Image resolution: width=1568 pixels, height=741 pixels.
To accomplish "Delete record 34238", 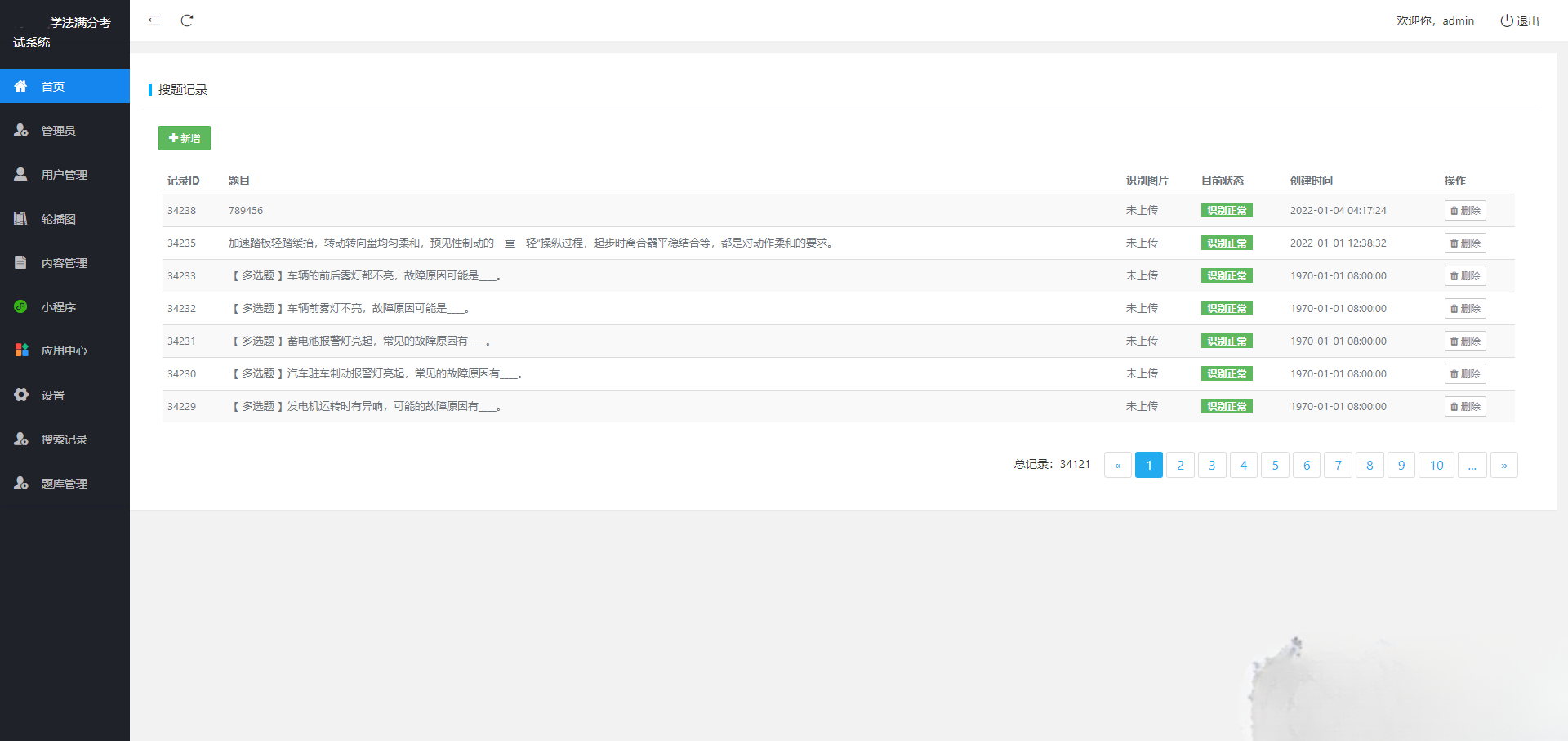I will tap(1465, 210).
